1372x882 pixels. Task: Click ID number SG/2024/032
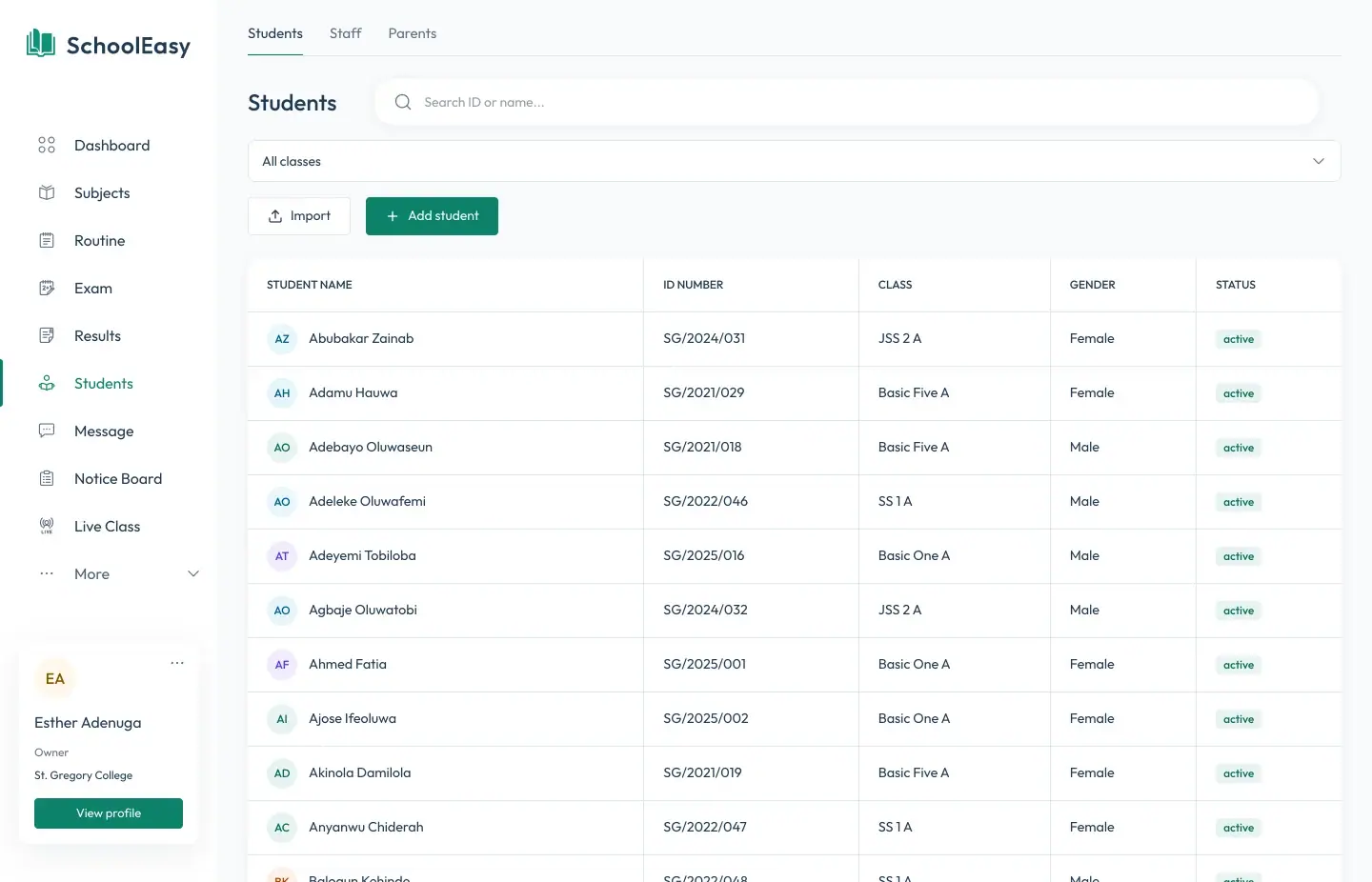coord(706,610)
